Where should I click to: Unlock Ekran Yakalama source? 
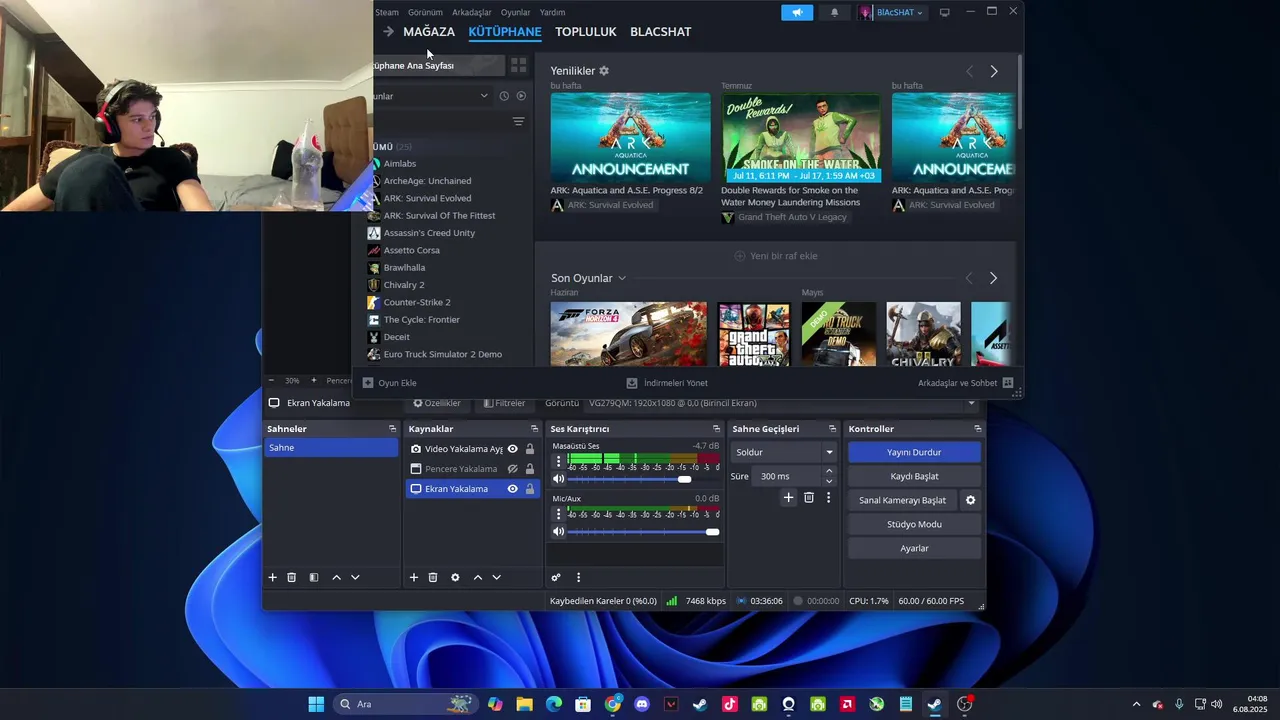click(530, 489)
